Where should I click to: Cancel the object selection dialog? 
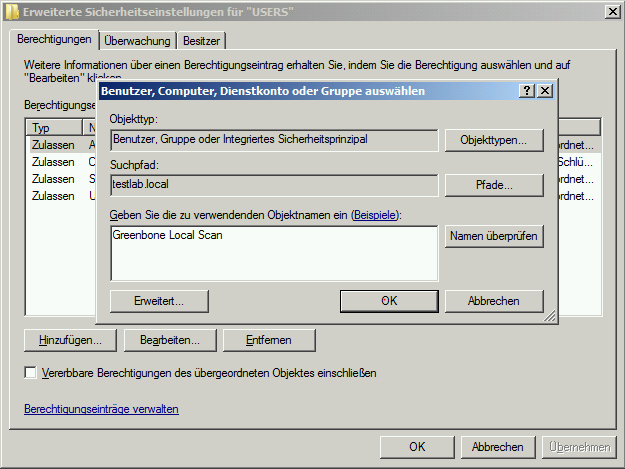pos(494,300)
